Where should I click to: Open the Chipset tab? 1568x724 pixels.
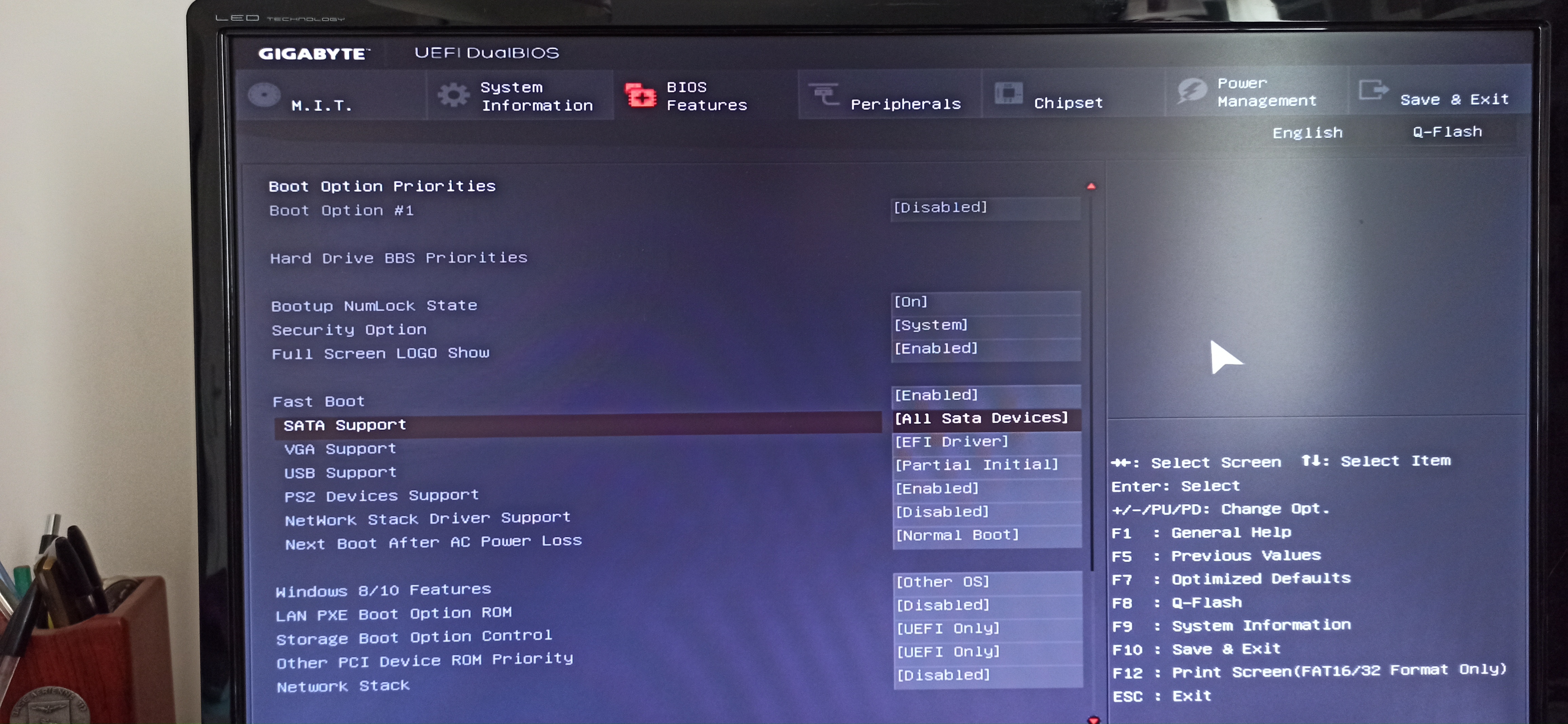click(1074, 93)
